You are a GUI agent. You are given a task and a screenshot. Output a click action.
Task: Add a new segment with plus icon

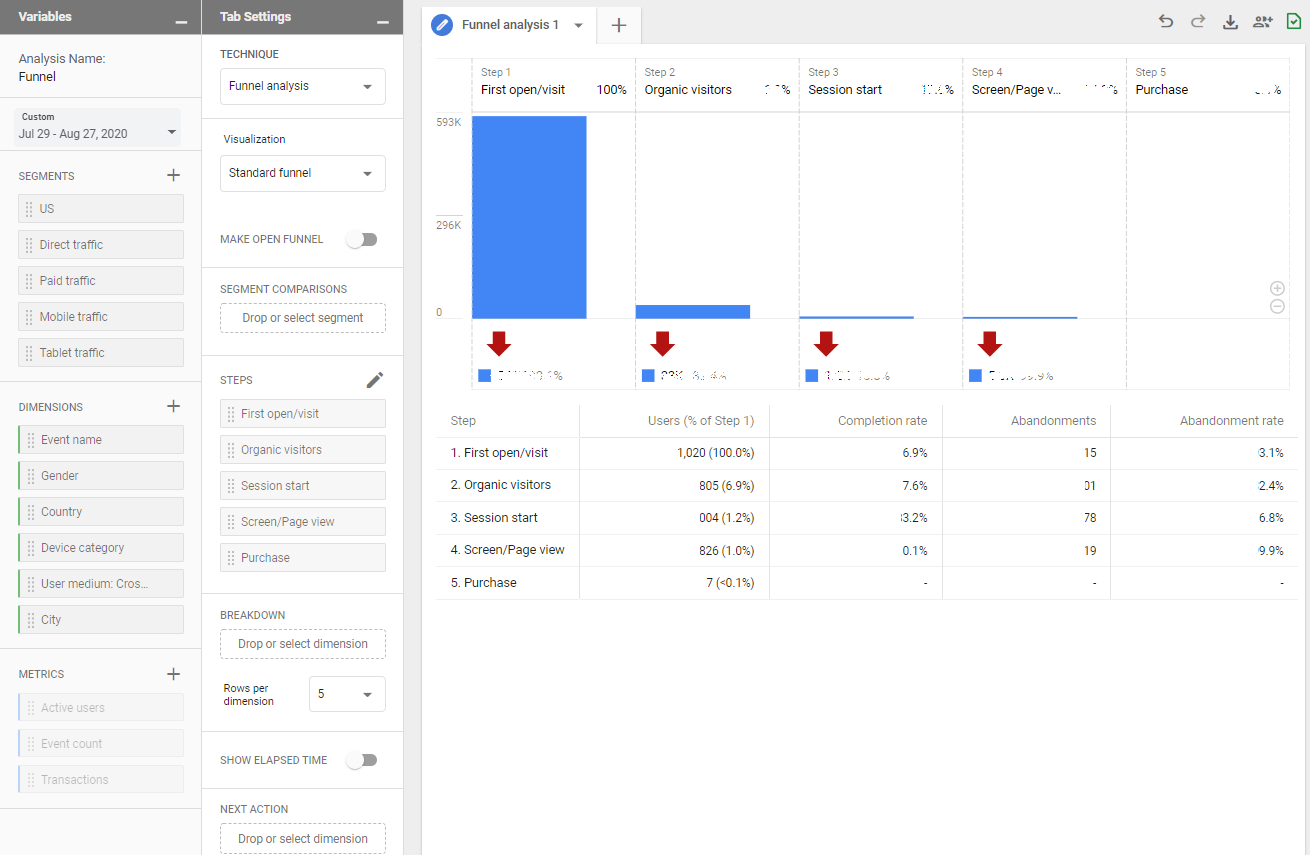click(173, 176)
